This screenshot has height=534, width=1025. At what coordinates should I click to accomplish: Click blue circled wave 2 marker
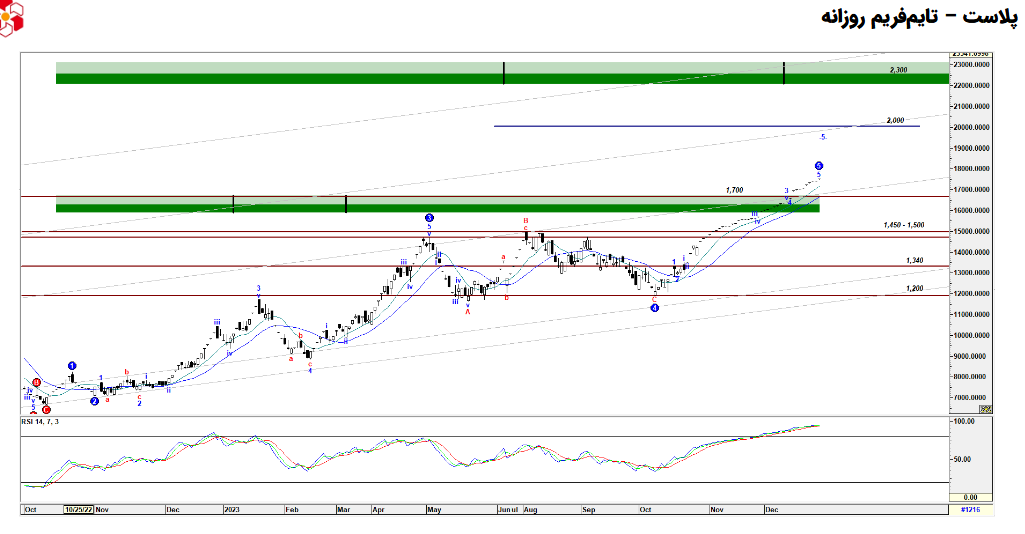(x=94, y=402)
